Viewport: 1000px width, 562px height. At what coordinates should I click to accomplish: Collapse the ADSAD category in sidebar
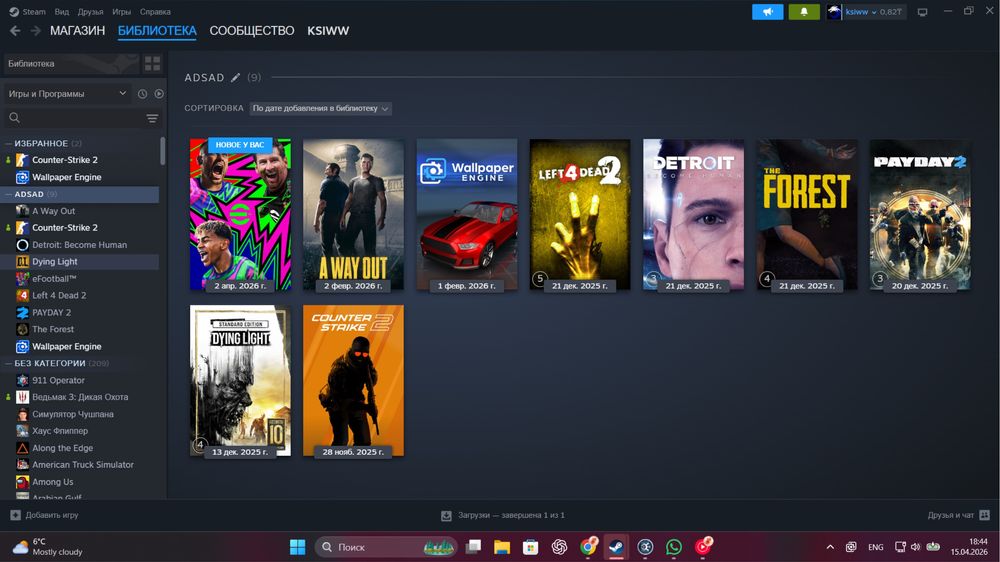click(8, 194)
